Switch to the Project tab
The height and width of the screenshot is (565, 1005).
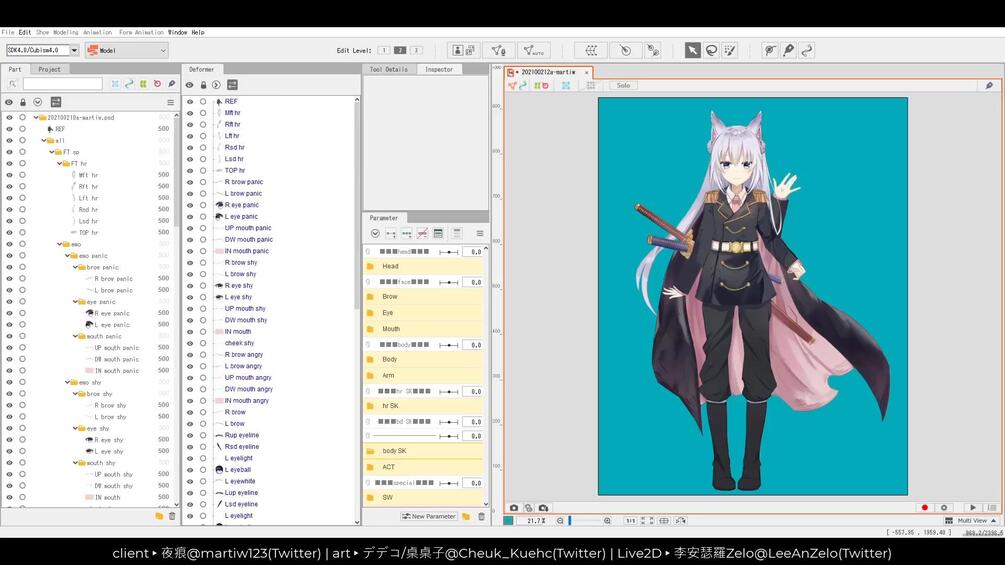(49, 69)
